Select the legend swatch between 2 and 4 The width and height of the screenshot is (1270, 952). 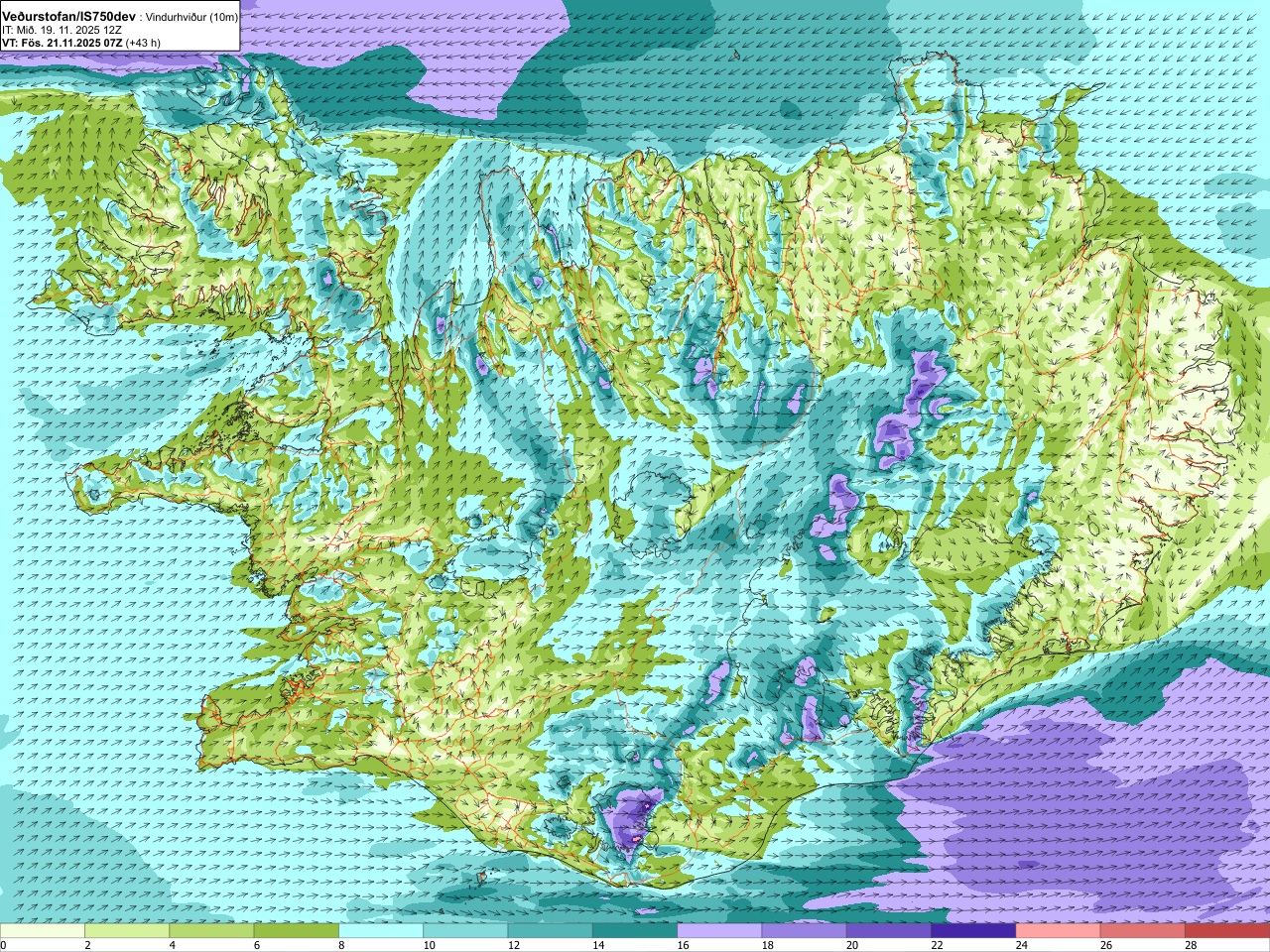click(127, 931)
